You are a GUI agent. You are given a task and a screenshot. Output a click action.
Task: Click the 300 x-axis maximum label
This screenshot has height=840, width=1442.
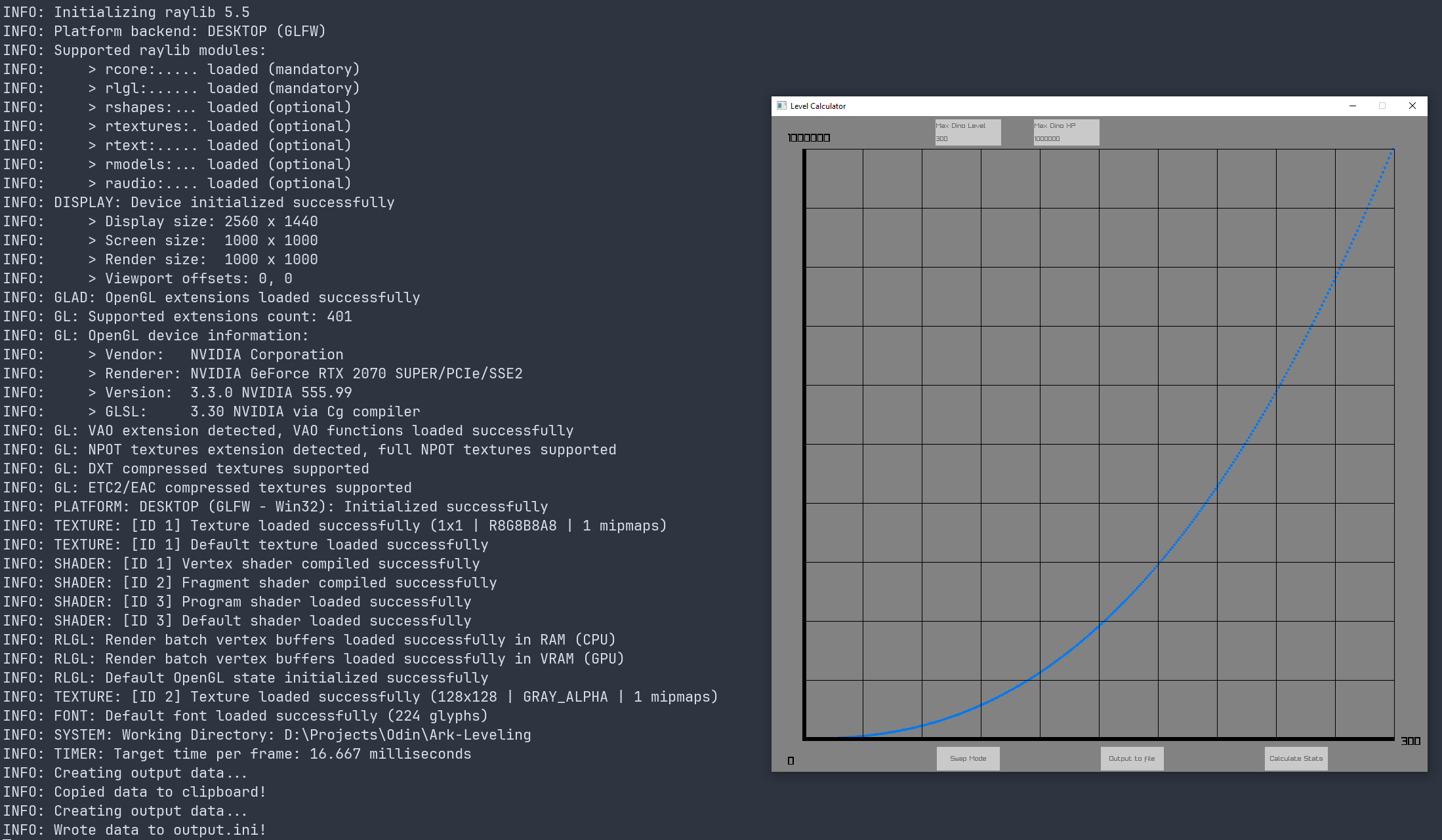1411,741
